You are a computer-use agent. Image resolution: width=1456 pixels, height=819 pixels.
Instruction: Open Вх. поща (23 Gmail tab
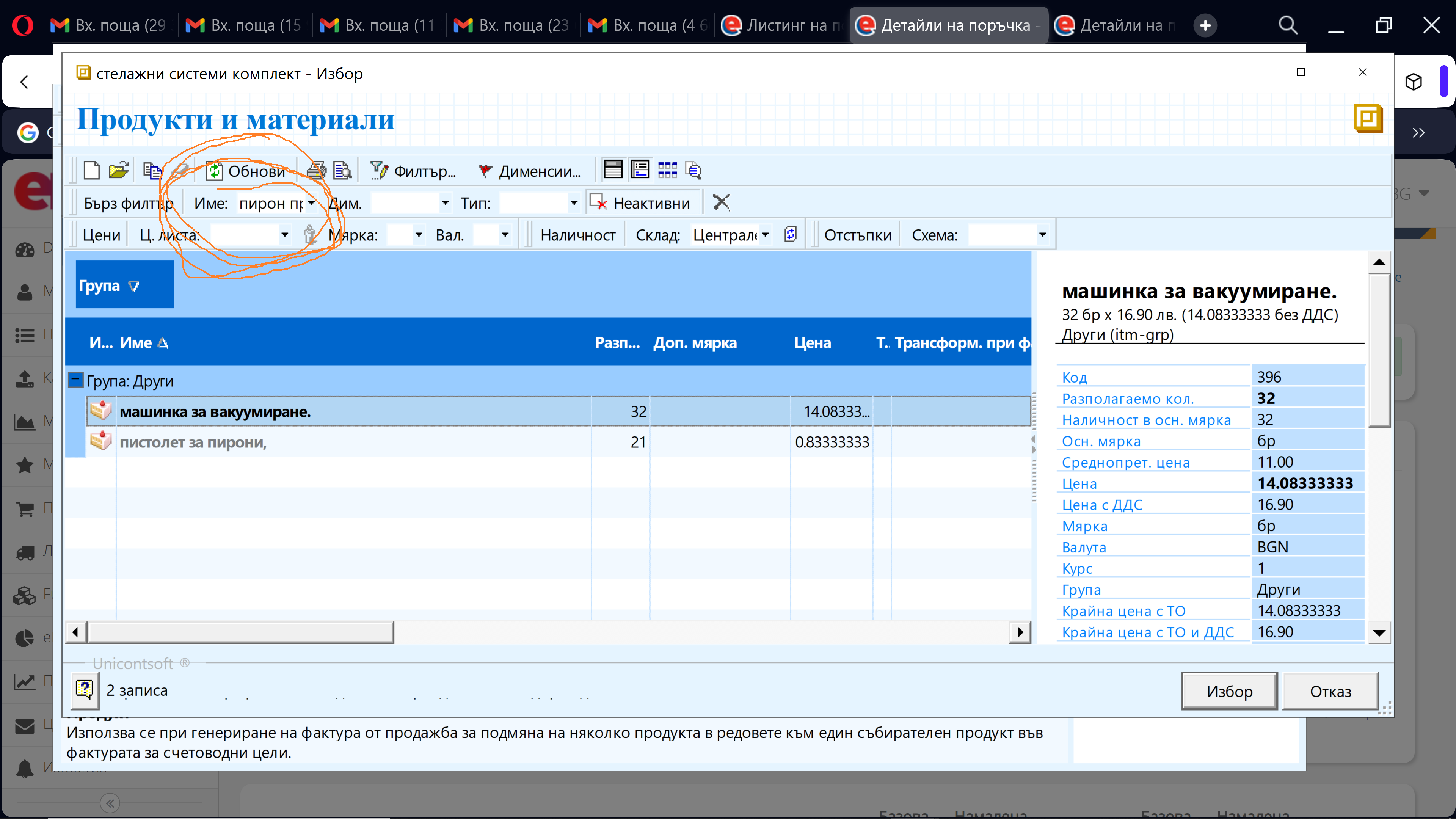point(512,25)
